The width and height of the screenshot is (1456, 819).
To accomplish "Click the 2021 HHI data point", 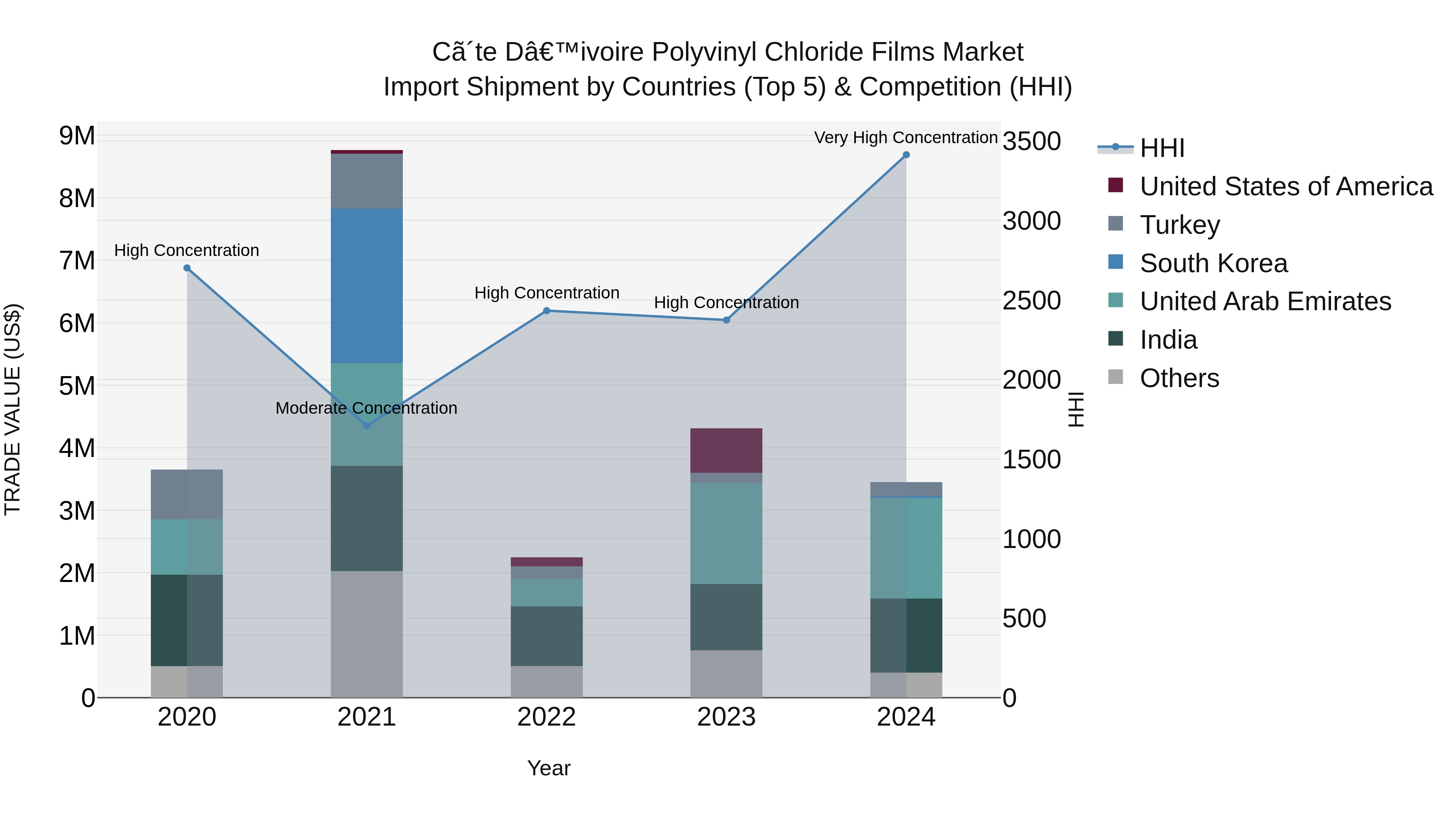I will (x=367, y=425).
